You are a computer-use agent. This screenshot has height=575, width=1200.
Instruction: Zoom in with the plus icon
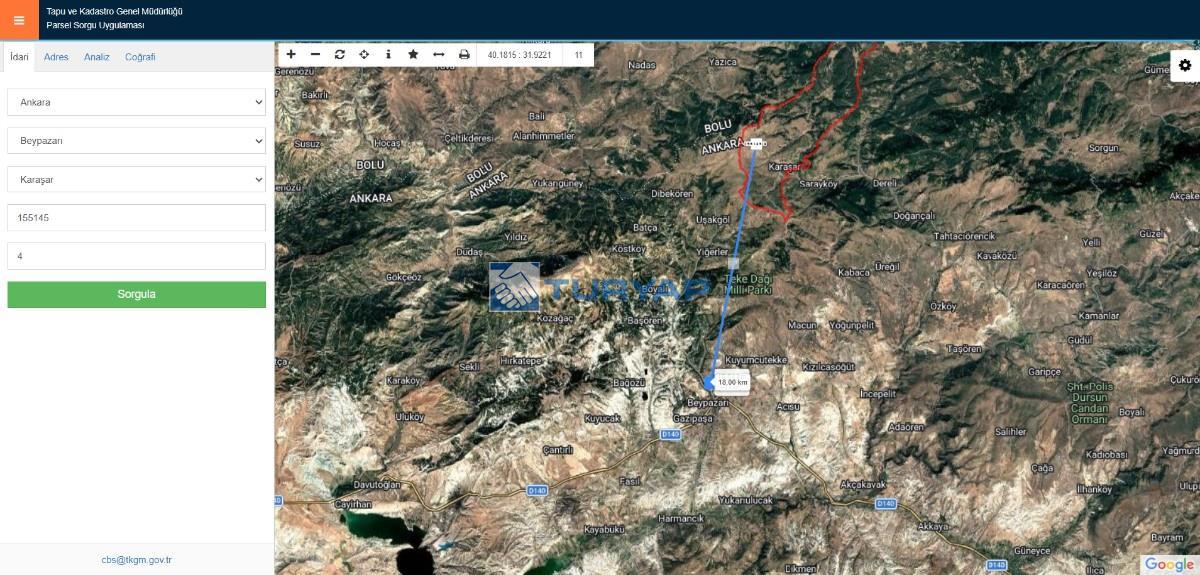(x=291, y=54)
